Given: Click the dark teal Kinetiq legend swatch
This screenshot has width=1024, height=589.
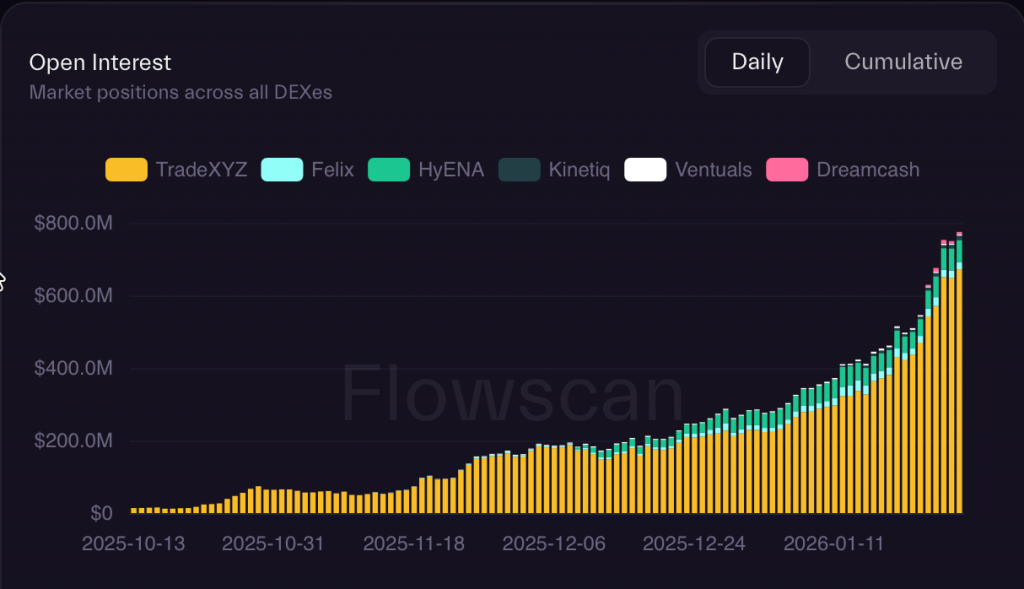Looking at the screenshot, I should pos(519,170).
